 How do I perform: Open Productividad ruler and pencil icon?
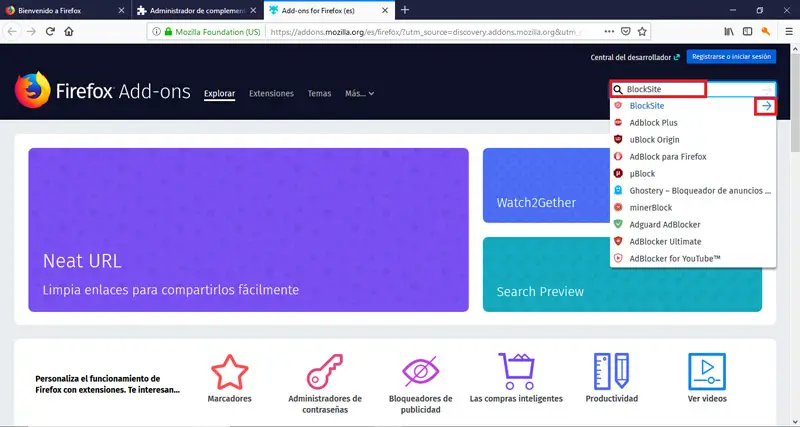point(611,372)
